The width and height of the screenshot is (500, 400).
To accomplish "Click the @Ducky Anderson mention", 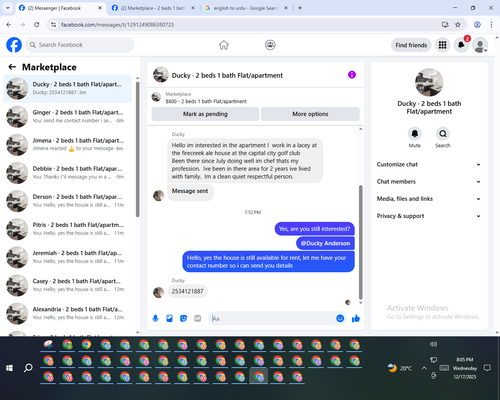I will pyautogui.click(x=325, y=243).
